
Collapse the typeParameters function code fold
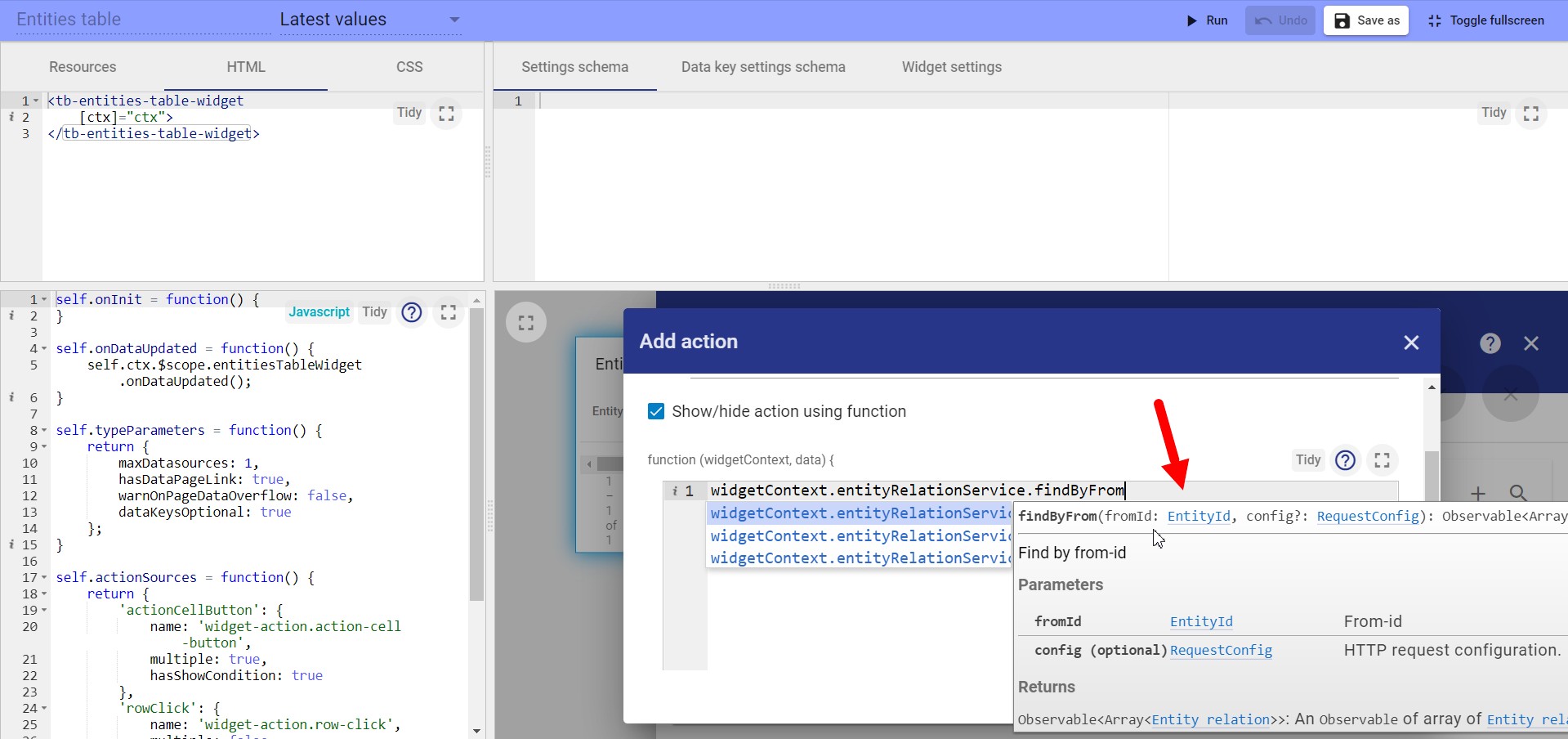tap(45, 431)
